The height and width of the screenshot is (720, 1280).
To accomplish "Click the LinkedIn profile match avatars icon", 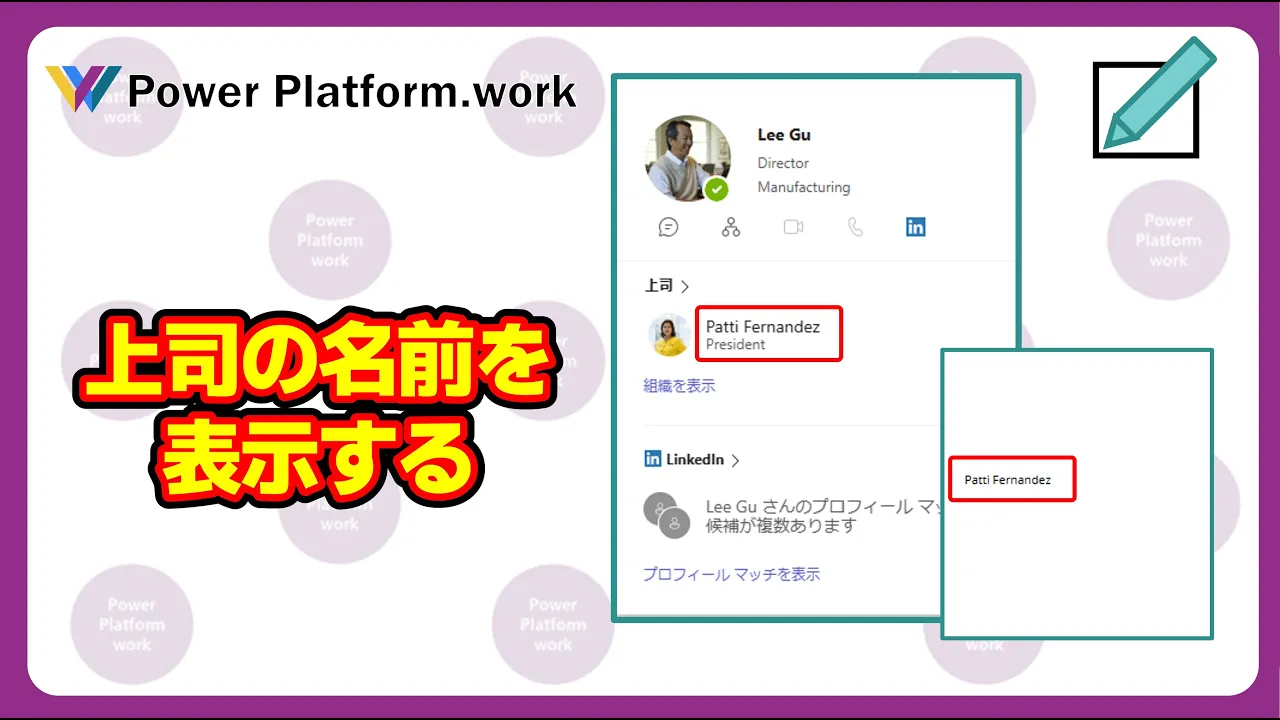I will (667, 515).
